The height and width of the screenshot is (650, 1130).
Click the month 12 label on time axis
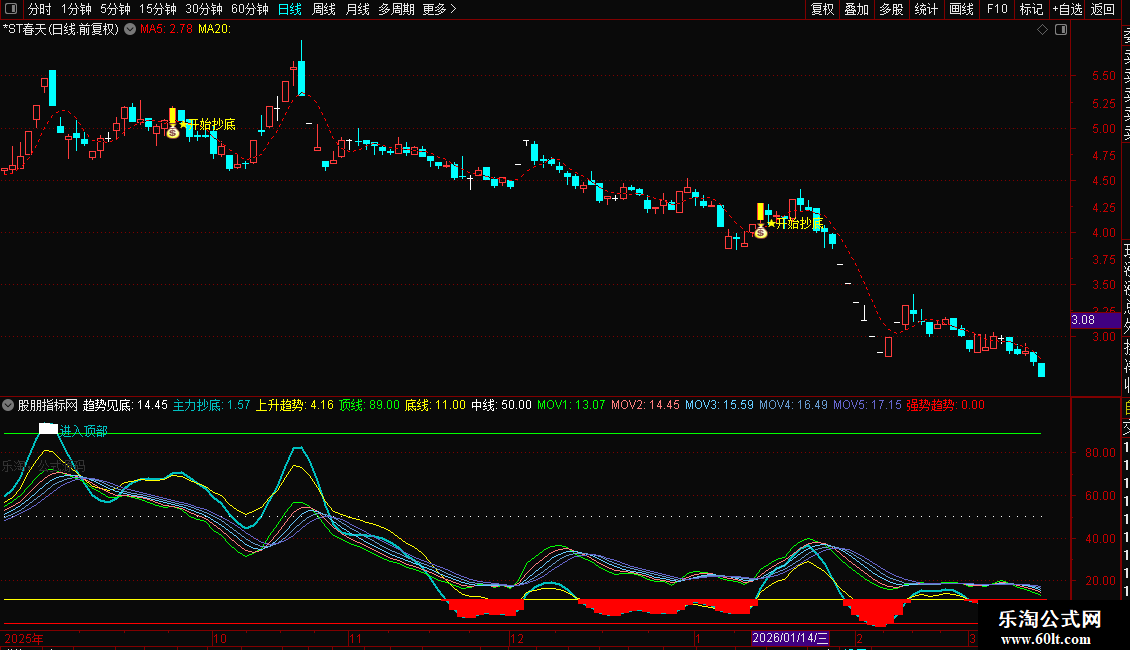[517, 638]
